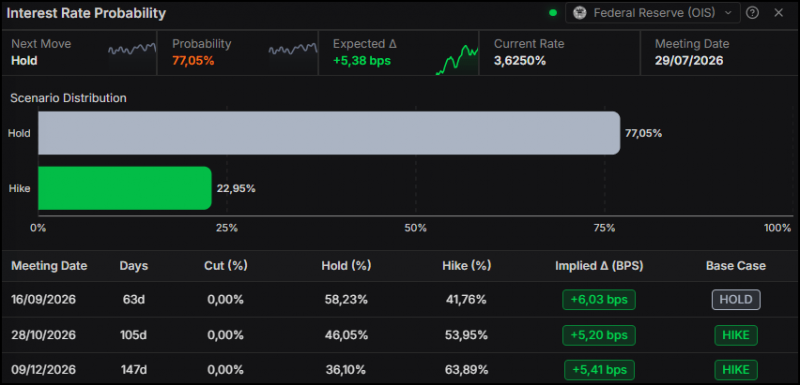Screen dimensions: 800x385
Task: Click the 53,95% hike cell
Action: point(466,335)
